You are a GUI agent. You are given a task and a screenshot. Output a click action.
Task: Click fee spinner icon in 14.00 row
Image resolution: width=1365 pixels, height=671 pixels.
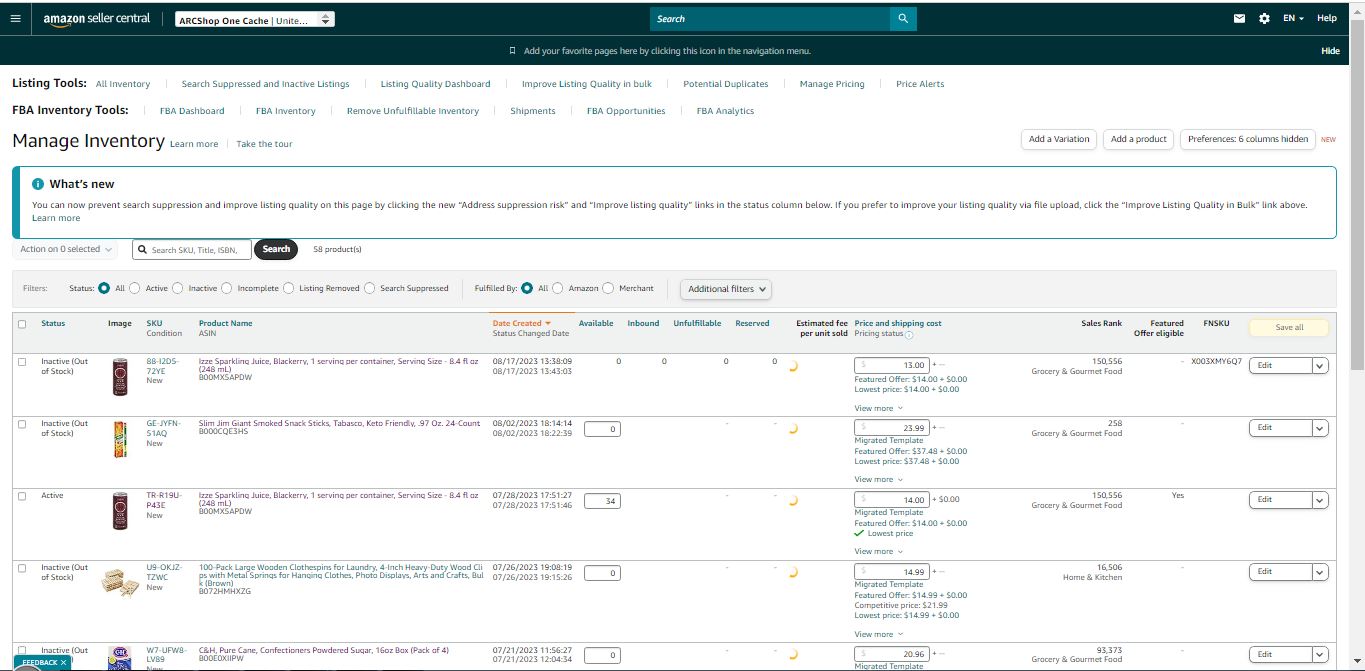coord(794,501)
